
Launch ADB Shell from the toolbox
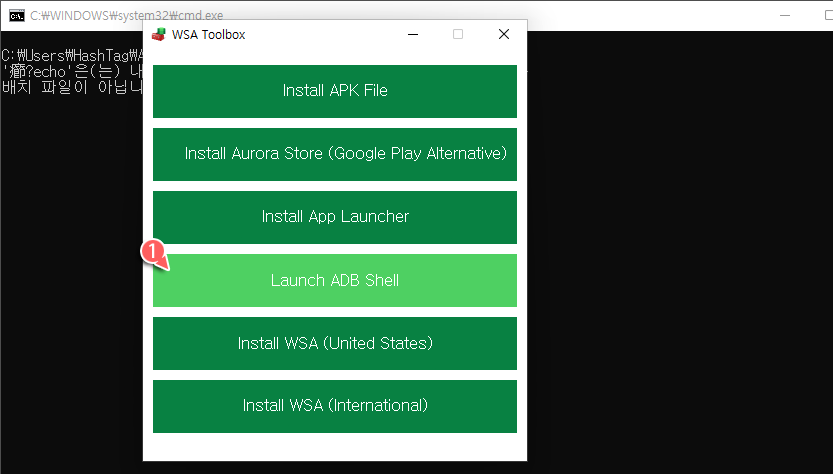coord(335,281)
